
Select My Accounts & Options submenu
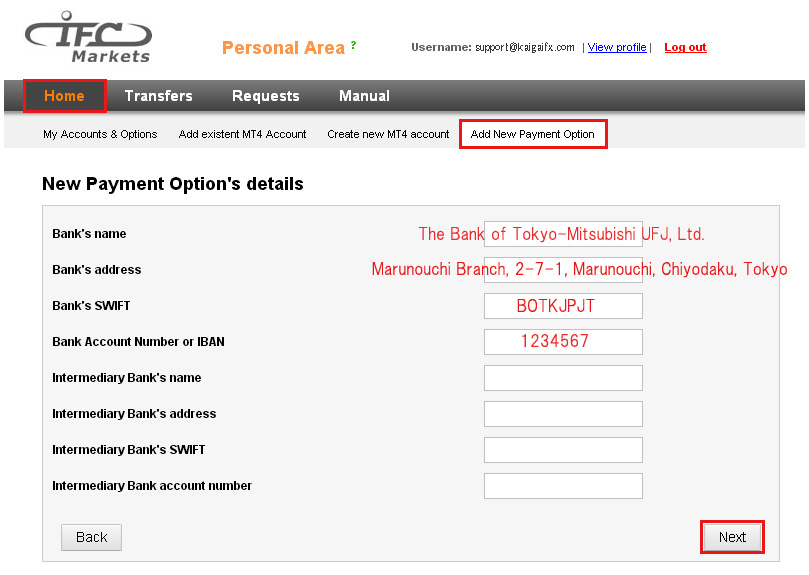click(x=100, y=134)
